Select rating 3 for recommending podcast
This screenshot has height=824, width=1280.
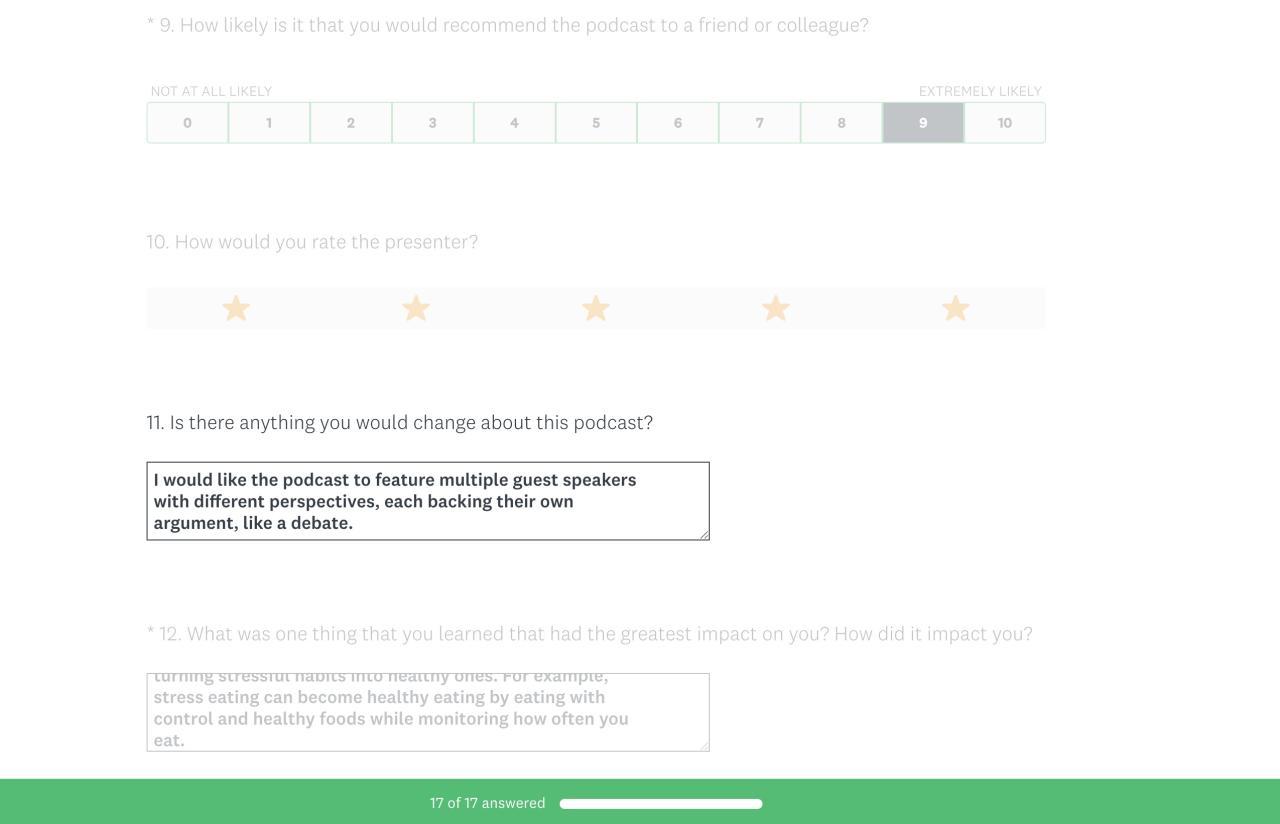pyautogui.click(x=433, y=123)
